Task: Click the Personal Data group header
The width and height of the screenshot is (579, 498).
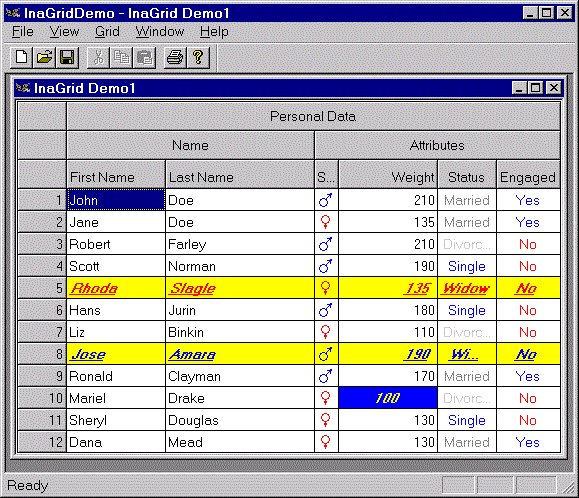Action: [313, 116]
